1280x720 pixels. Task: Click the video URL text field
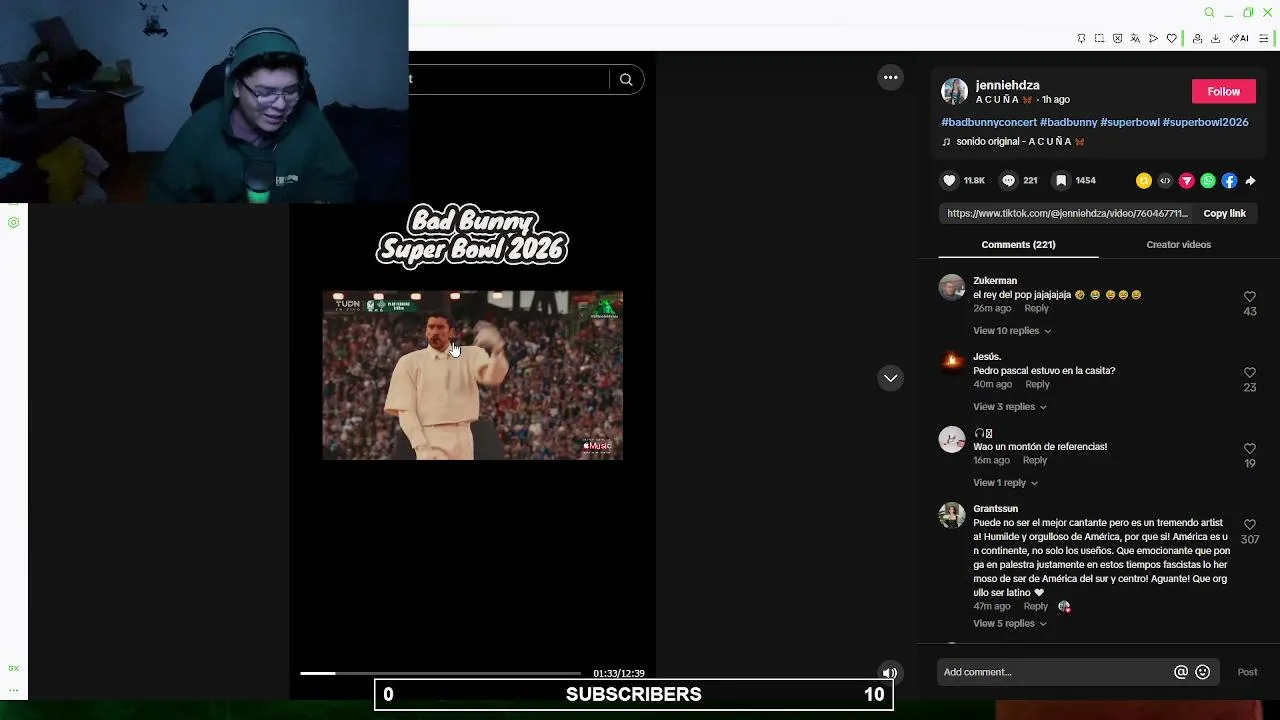tap(1067, 213)
